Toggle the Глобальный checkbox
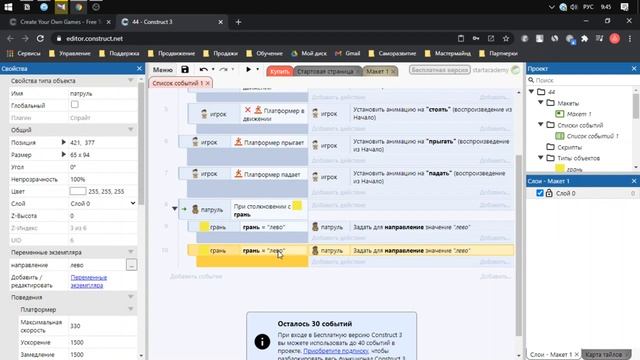 point(75,105)
